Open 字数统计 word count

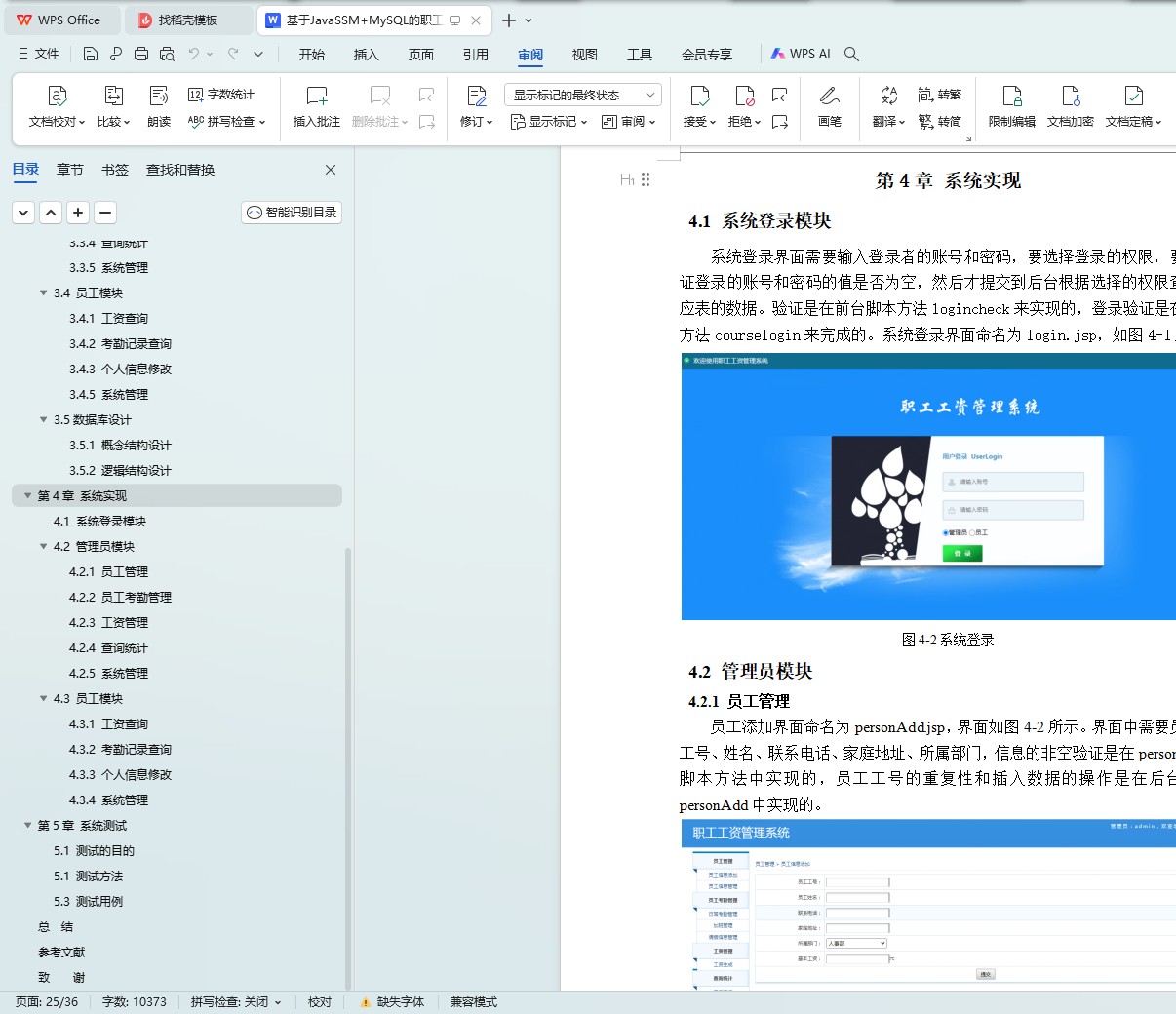tap(221, 95)
